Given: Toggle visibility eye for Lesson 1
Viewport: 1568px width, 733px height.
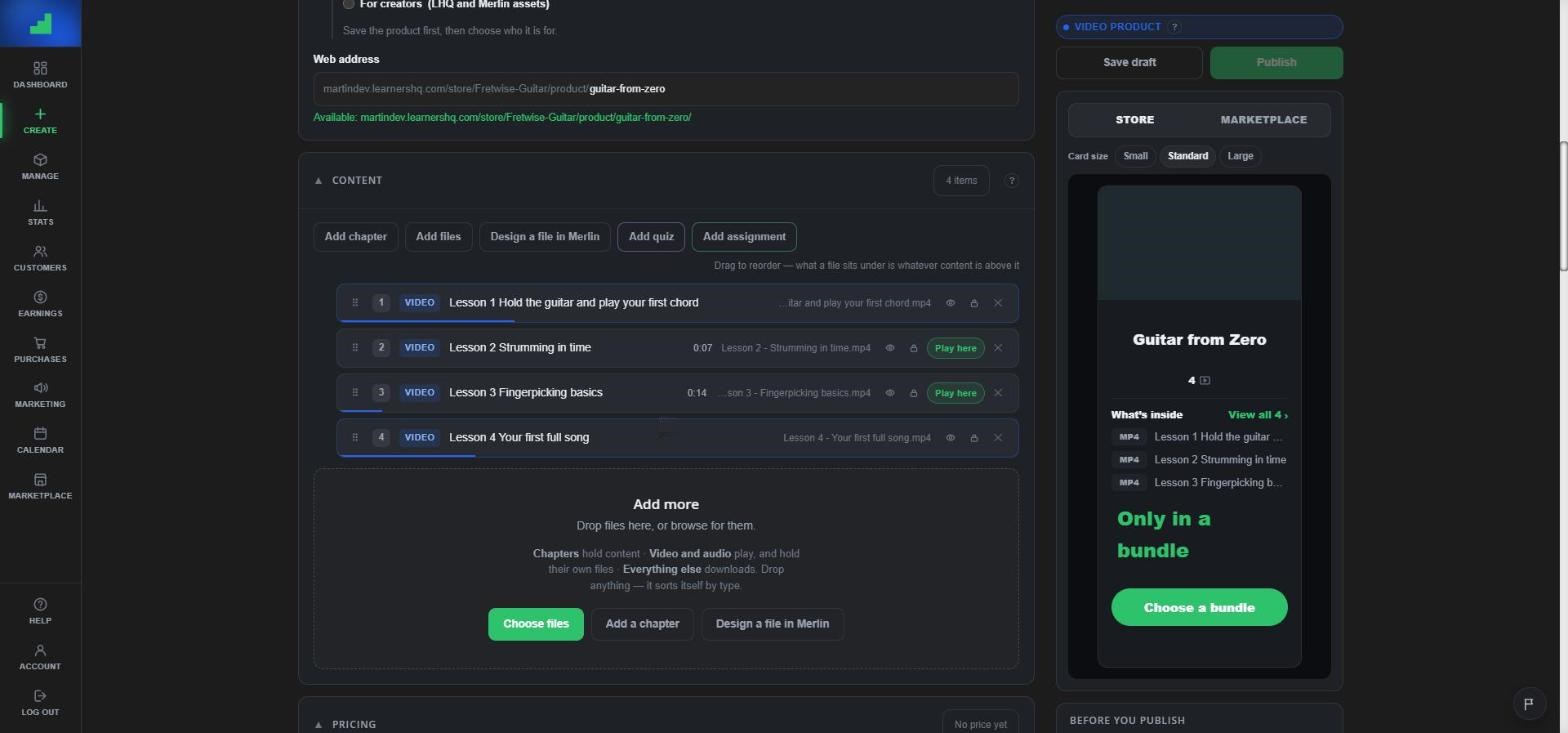Looking at the screenshot, I should tap(950, 303).
